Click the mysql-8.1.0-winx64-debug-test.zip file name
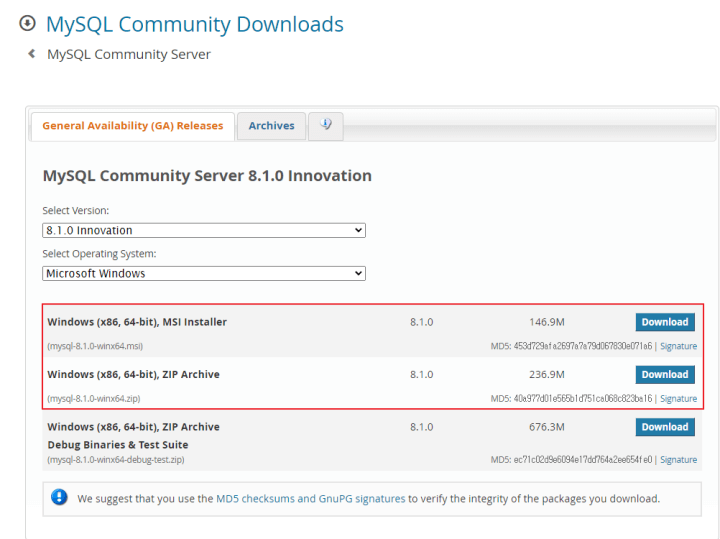The width and height of the screenshot is (720, 539). (116, 460)
